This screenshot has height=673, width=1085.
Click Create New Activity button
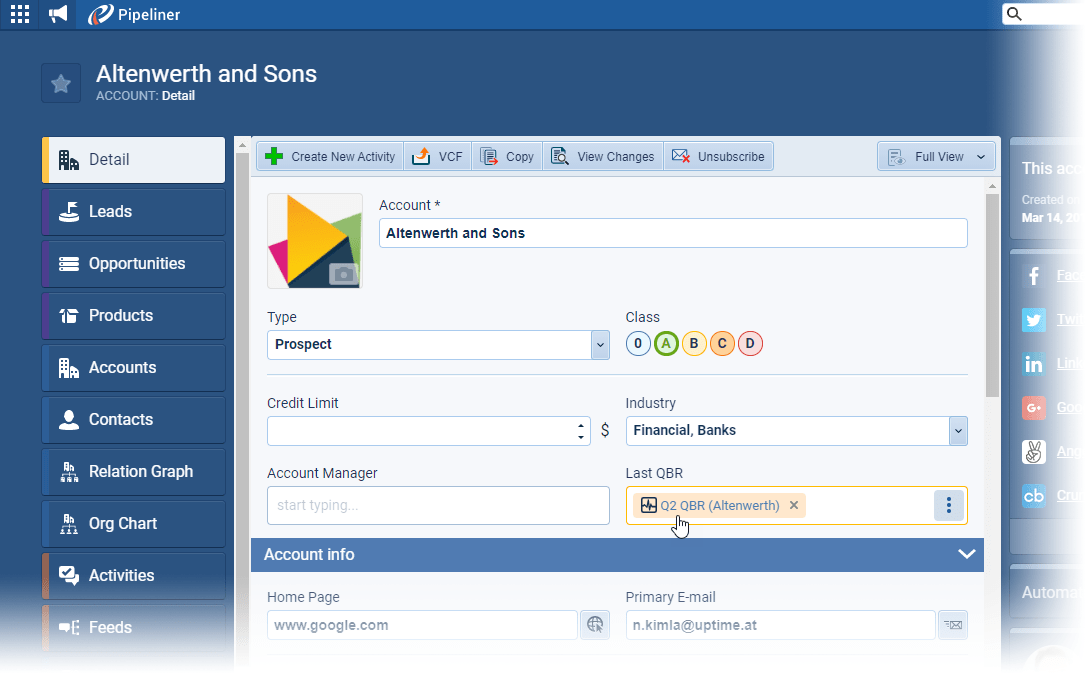(331, 157)
